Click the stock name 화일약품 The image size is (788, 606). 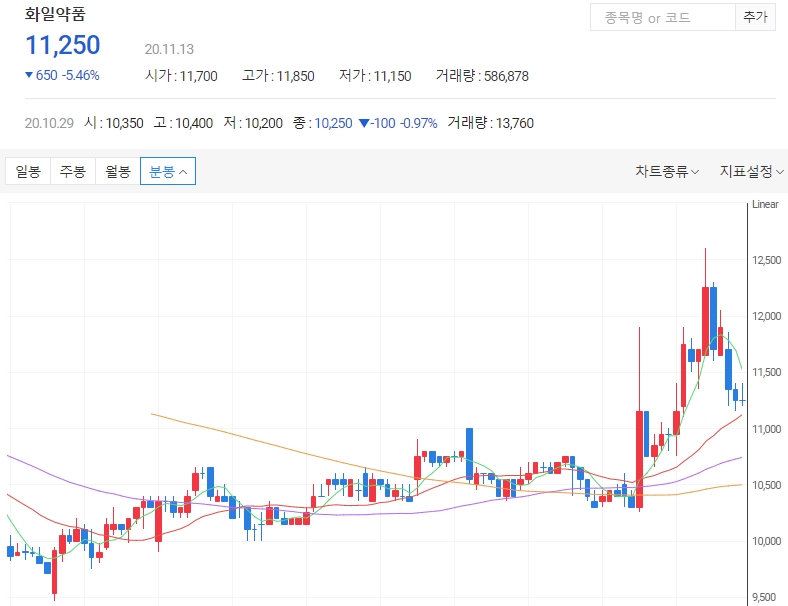[x=55, y=14]
